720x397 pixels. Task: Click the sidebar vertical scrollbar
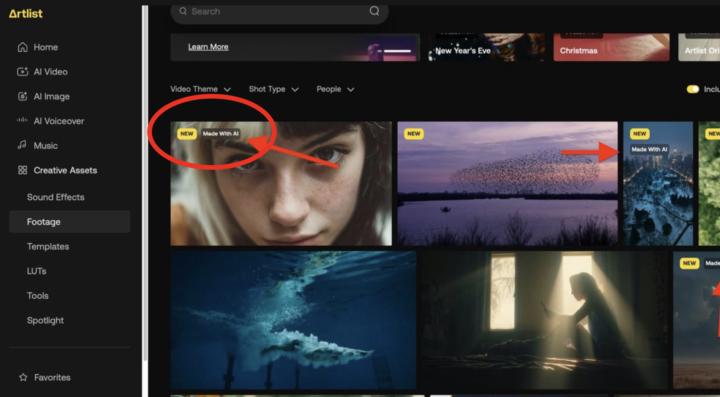coord(145,184)
